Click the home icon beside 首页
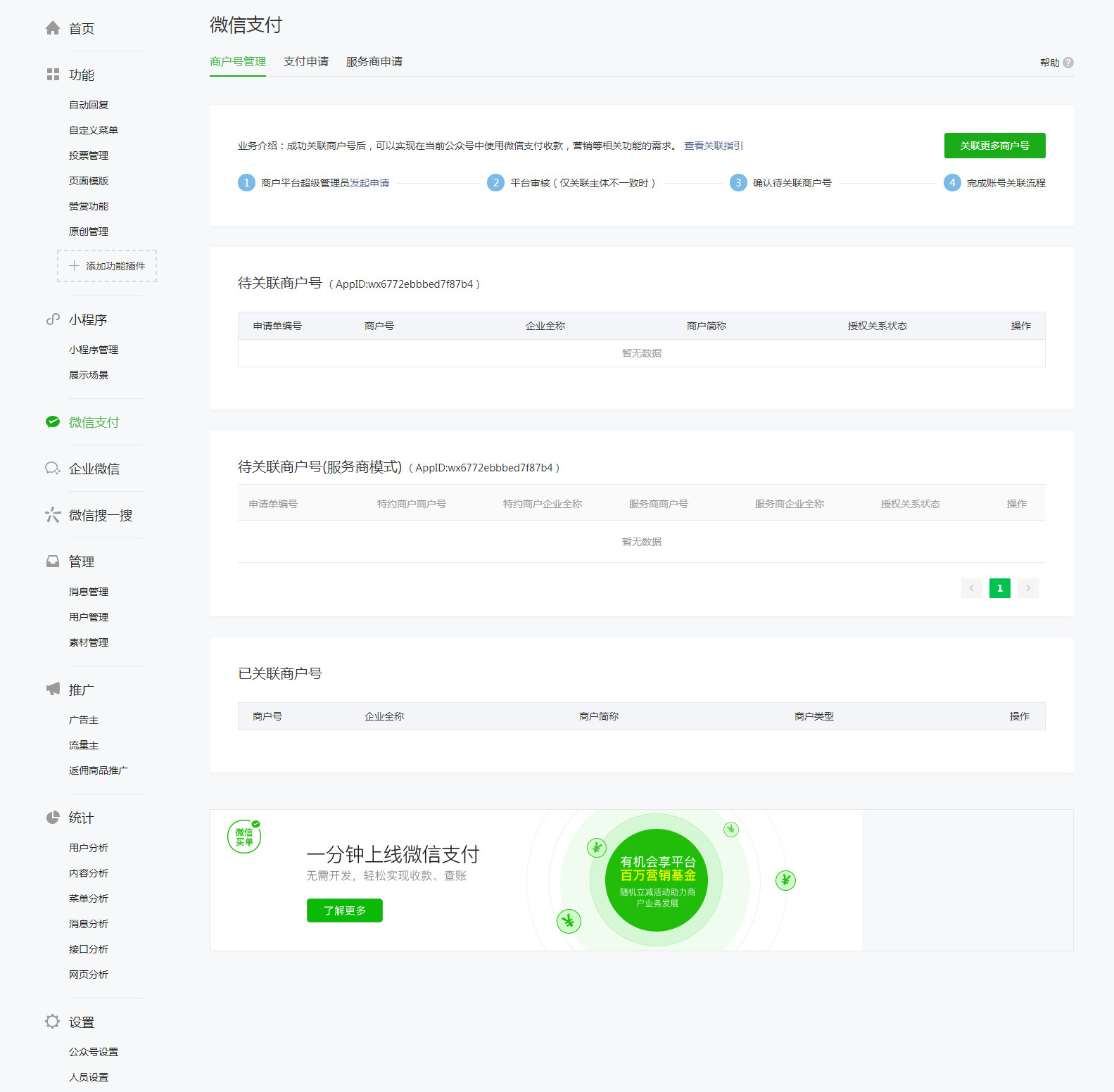Viewport: 1114px width, 1092px height. 53,28
